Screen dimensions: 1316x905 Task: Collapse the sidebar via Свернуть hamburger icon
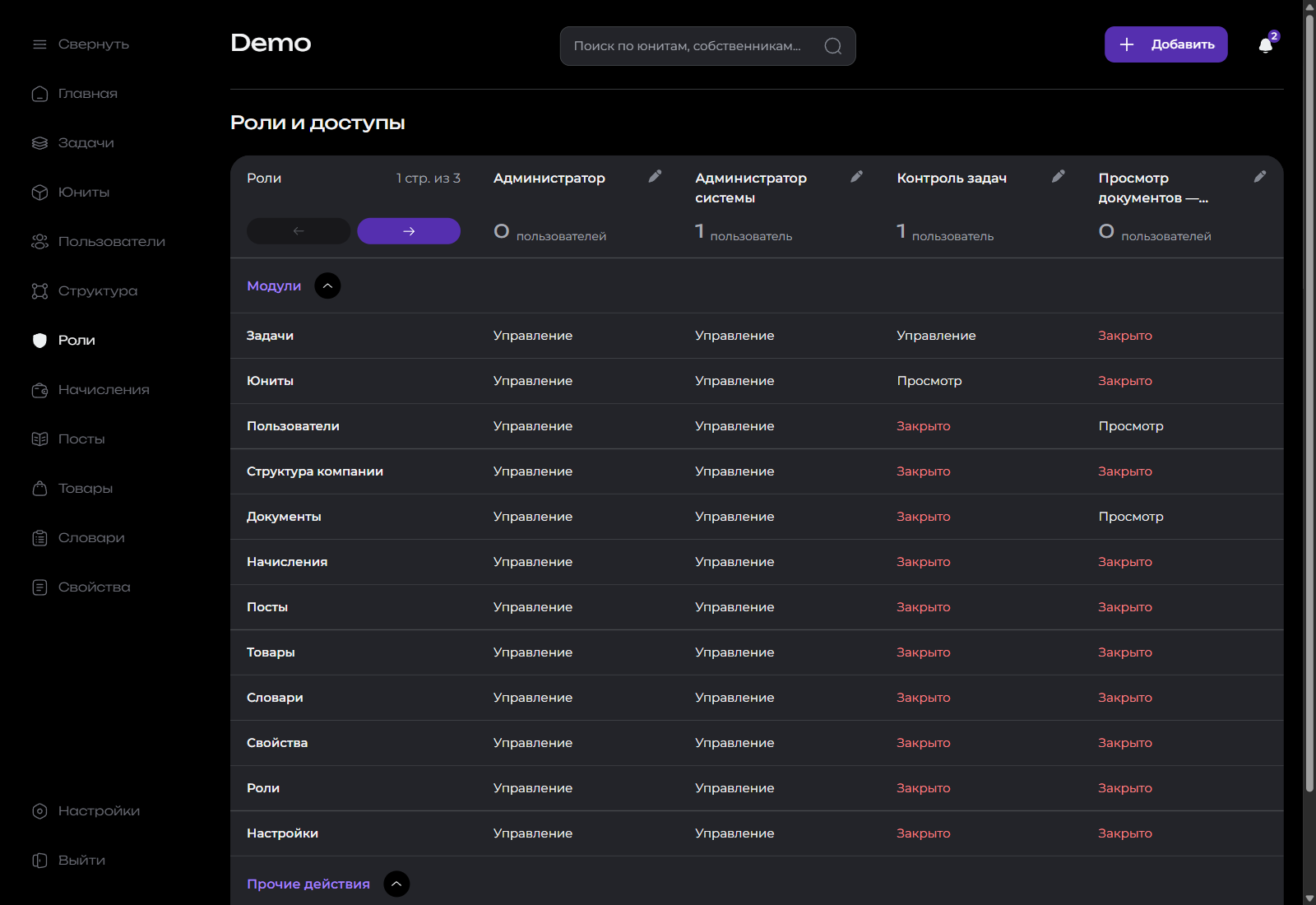[x=39, y=44]
